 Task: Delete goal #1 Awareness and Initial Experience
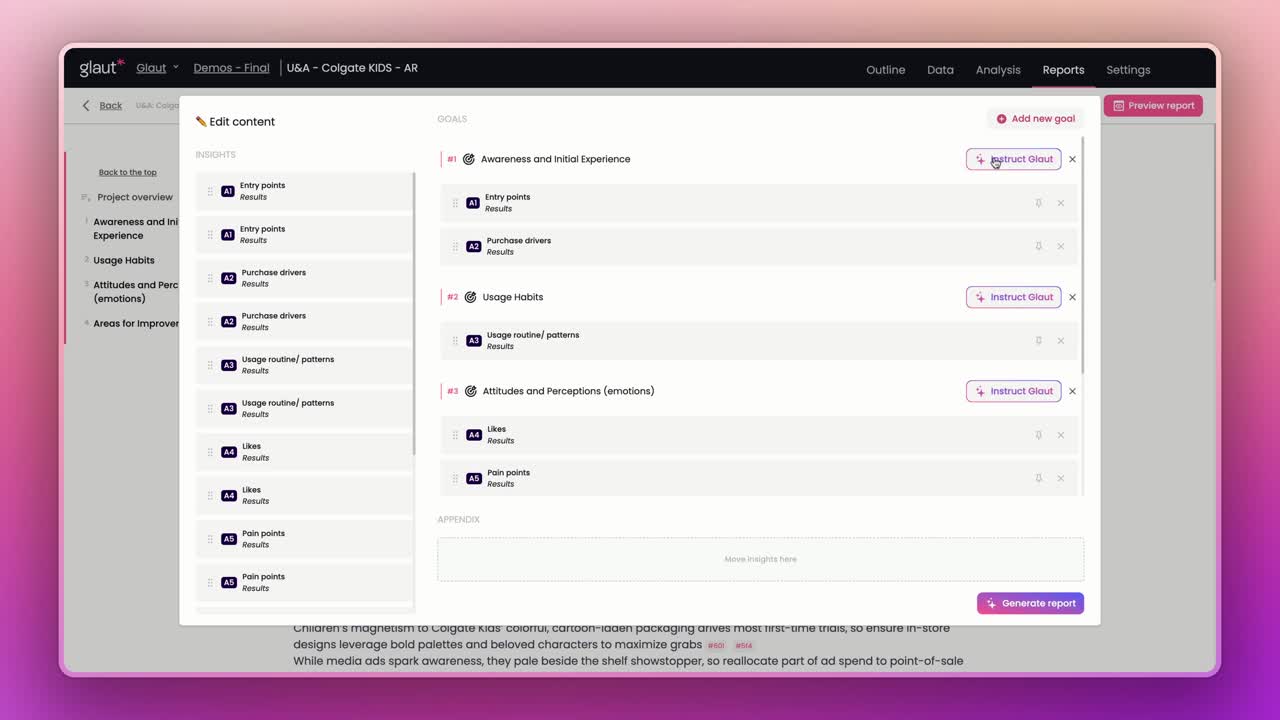coord(1073,159)
